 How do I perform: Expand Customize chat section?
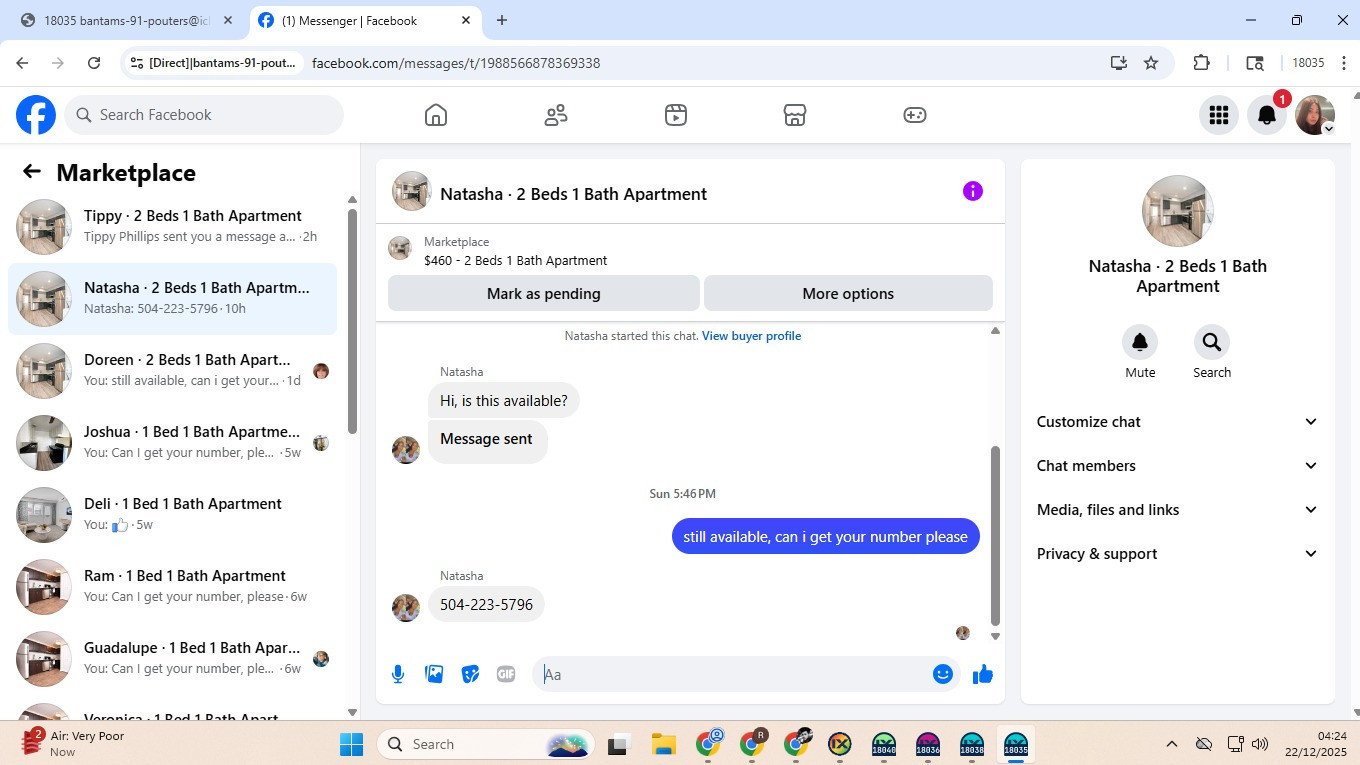point(1178,422)
